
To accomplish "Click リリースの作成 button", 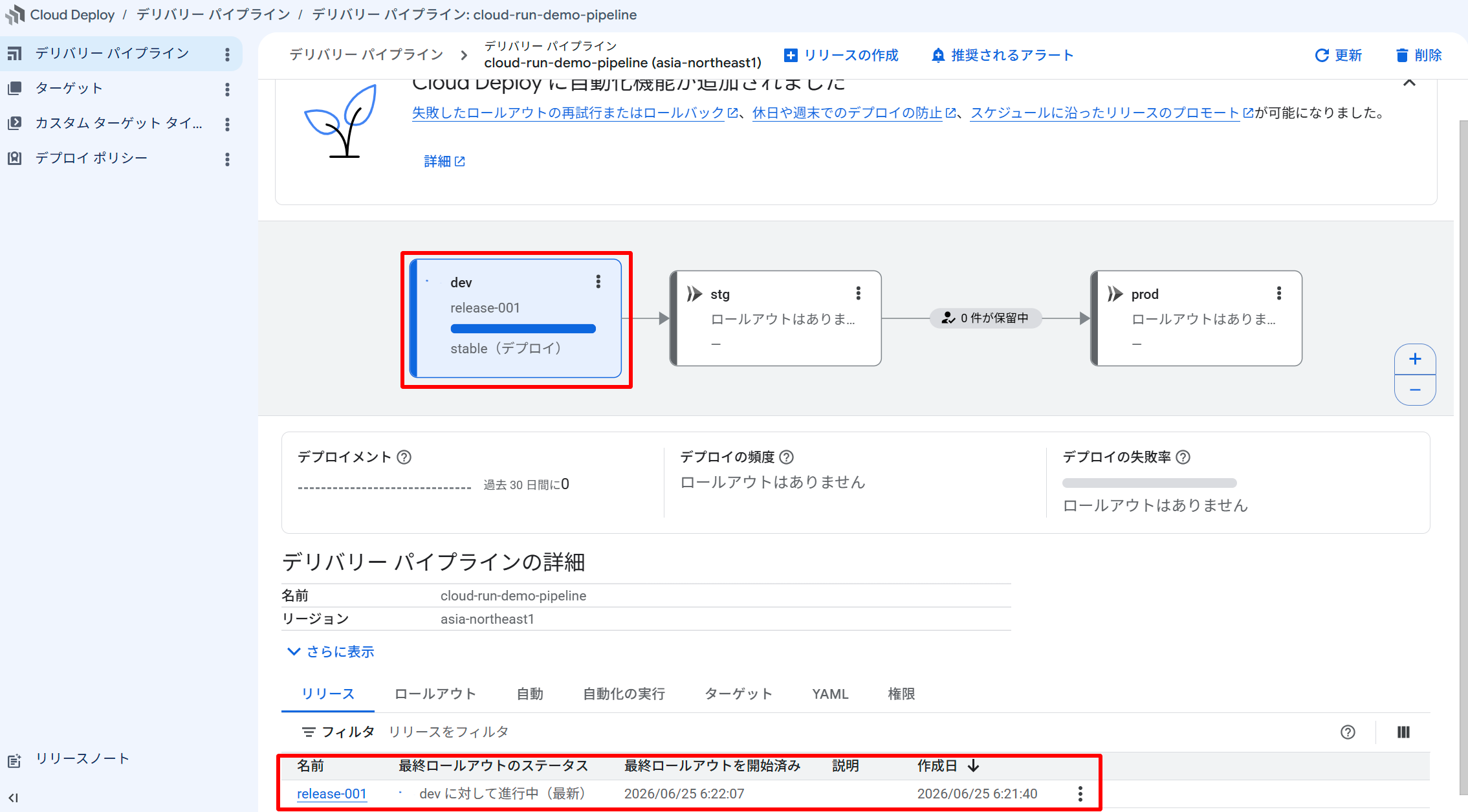I will [841, 55].
